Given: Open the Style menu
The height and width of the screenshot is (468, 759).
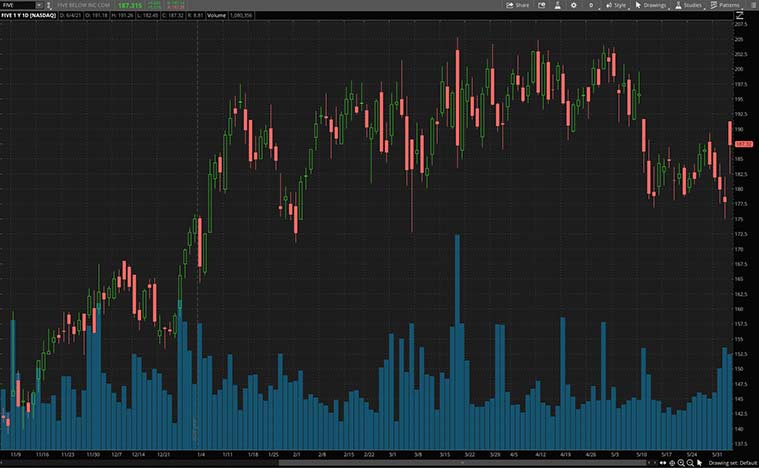Looking at the screenshot, I should (615, 5).
